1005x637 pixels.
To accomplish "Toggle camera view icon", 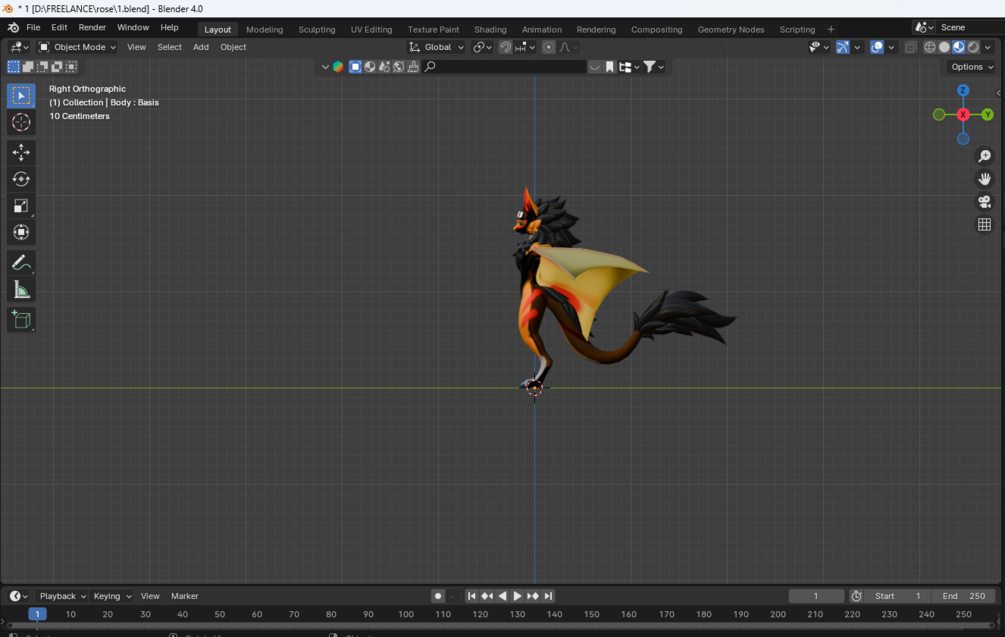I will pyautogui.click(x=984, y=202).
